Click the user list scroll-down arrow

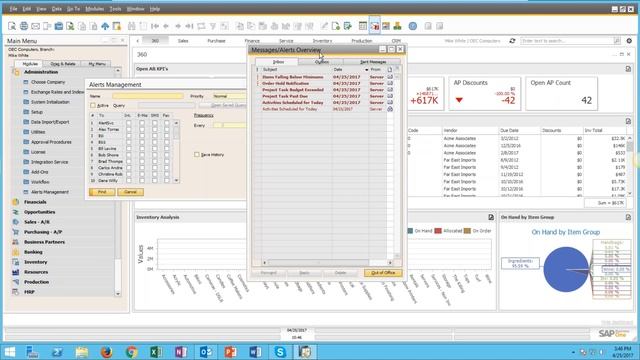tap(176, 180)
